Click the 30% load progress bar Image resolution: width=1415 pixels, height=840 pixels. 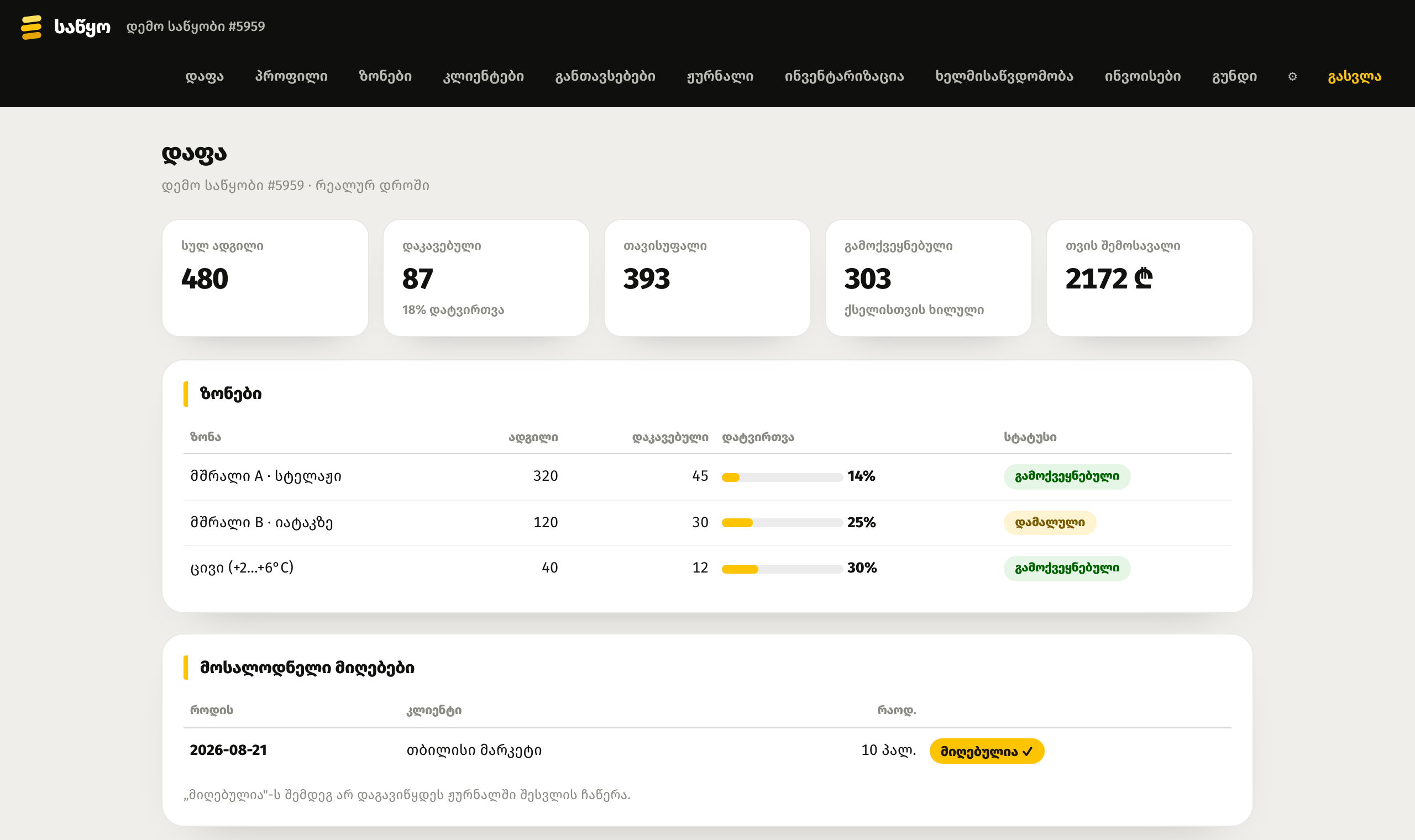point(782,569)
